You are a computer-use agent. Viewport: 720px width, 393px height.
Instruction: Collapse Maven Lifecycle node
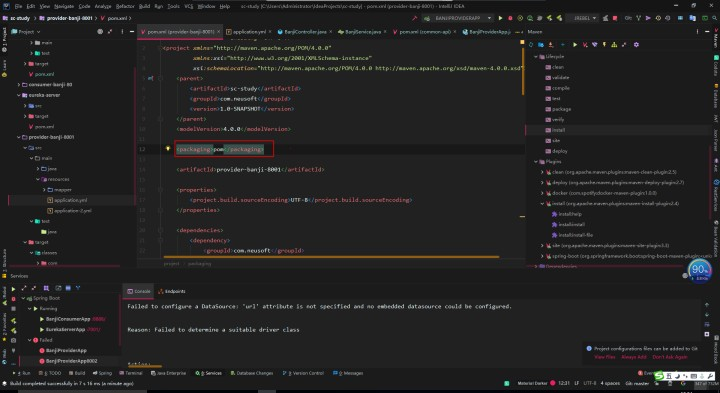[536, 56]
